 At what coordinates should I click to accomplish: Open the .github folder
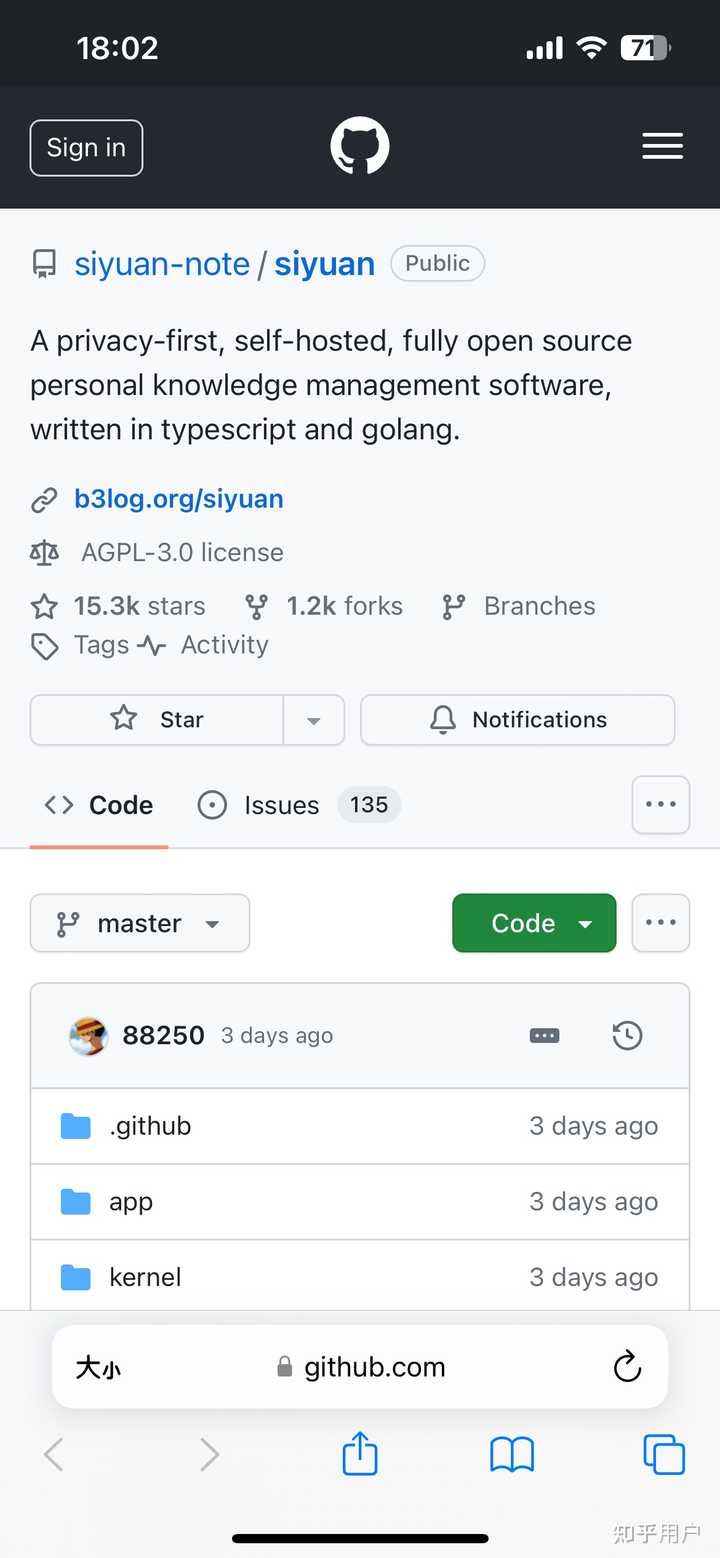(150, 1126)
